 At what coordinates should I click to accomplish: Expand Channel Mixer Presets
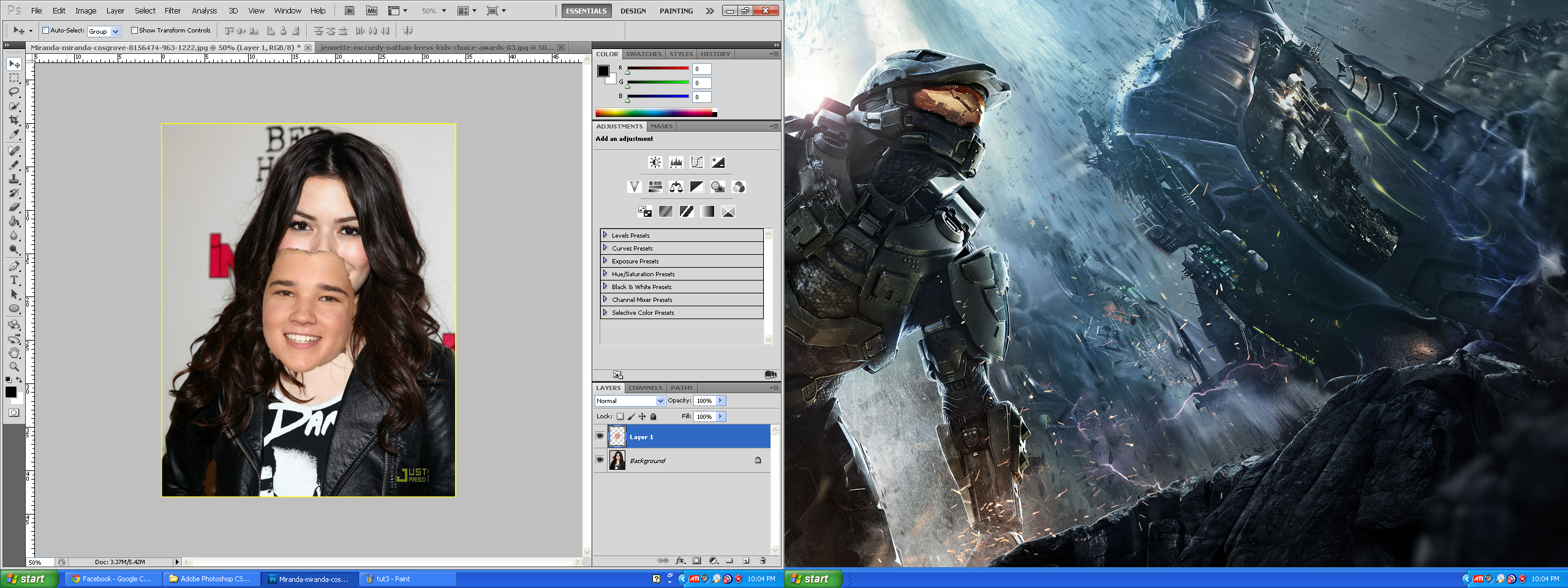[605, 299]
